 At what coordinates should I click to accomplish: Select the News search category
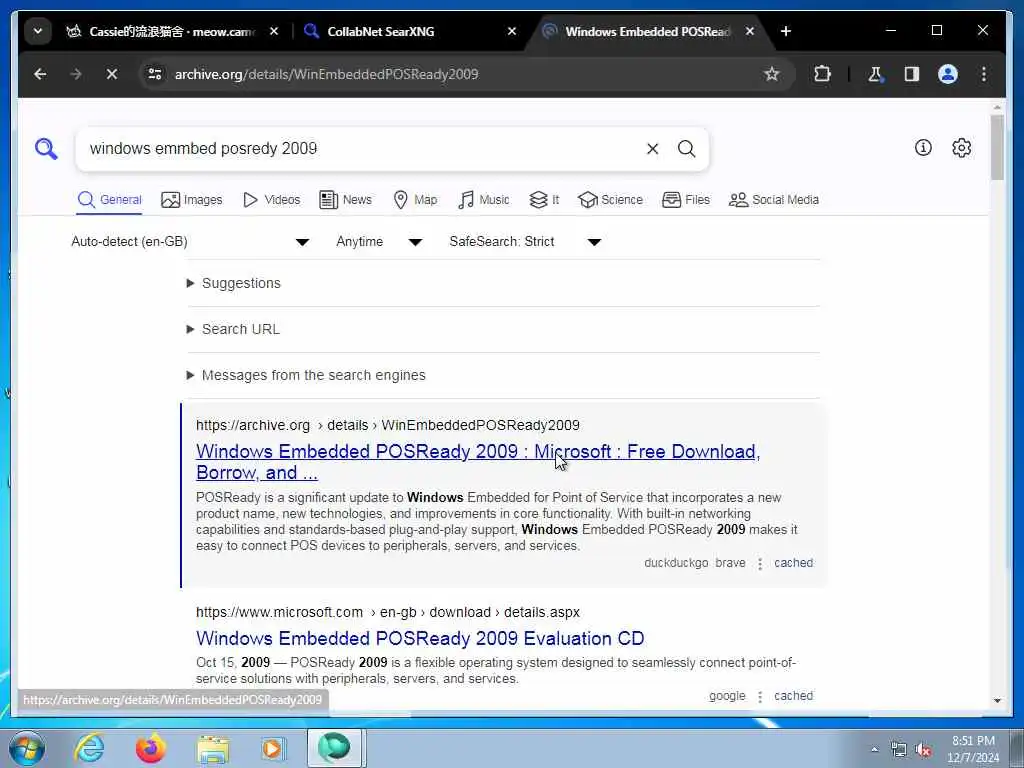pos(345,200)
